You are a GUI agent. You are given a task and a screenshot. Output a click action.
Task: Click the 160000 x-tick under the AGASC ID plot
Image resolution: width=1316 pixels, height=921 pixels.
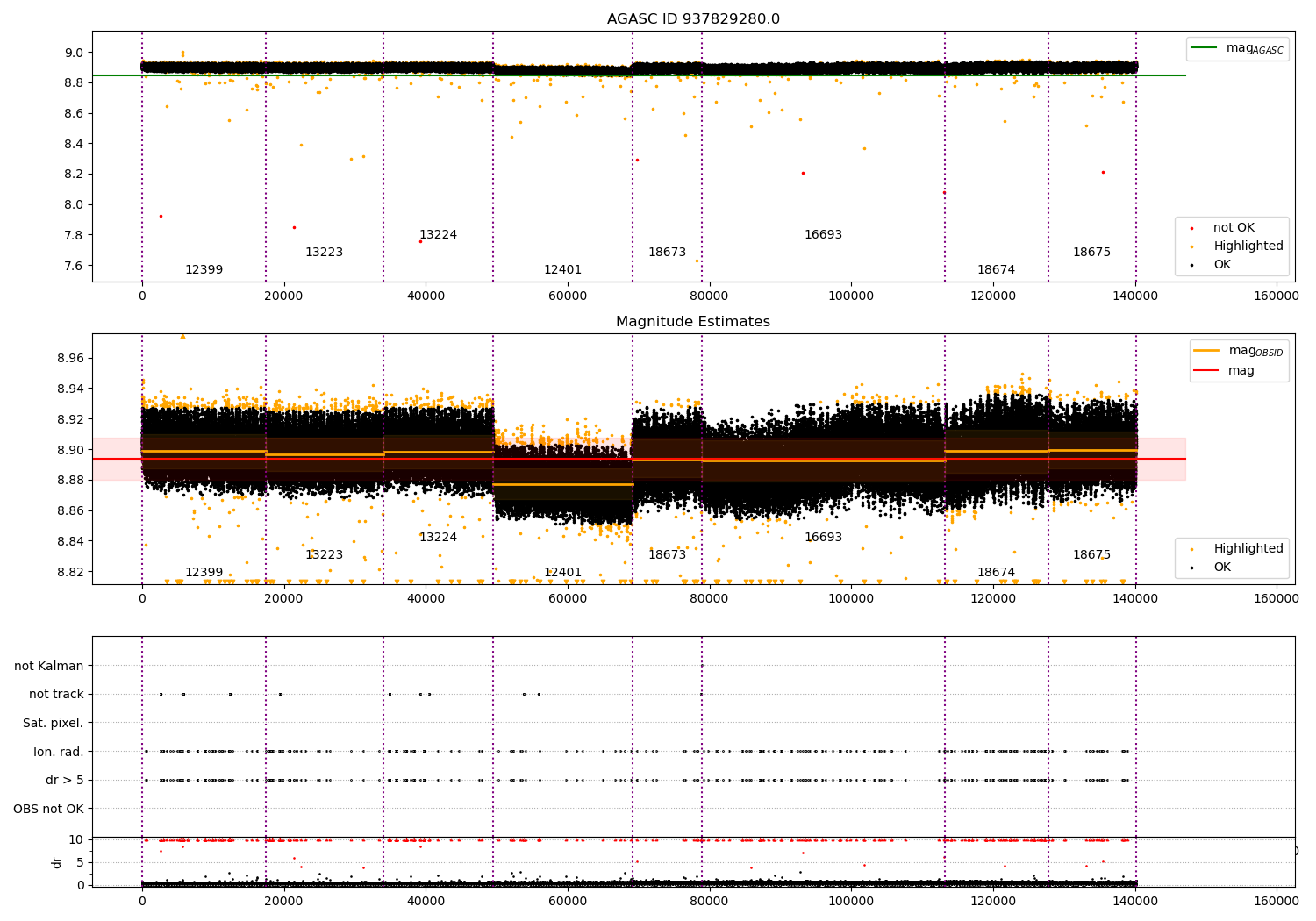(x=1277, y=296)
